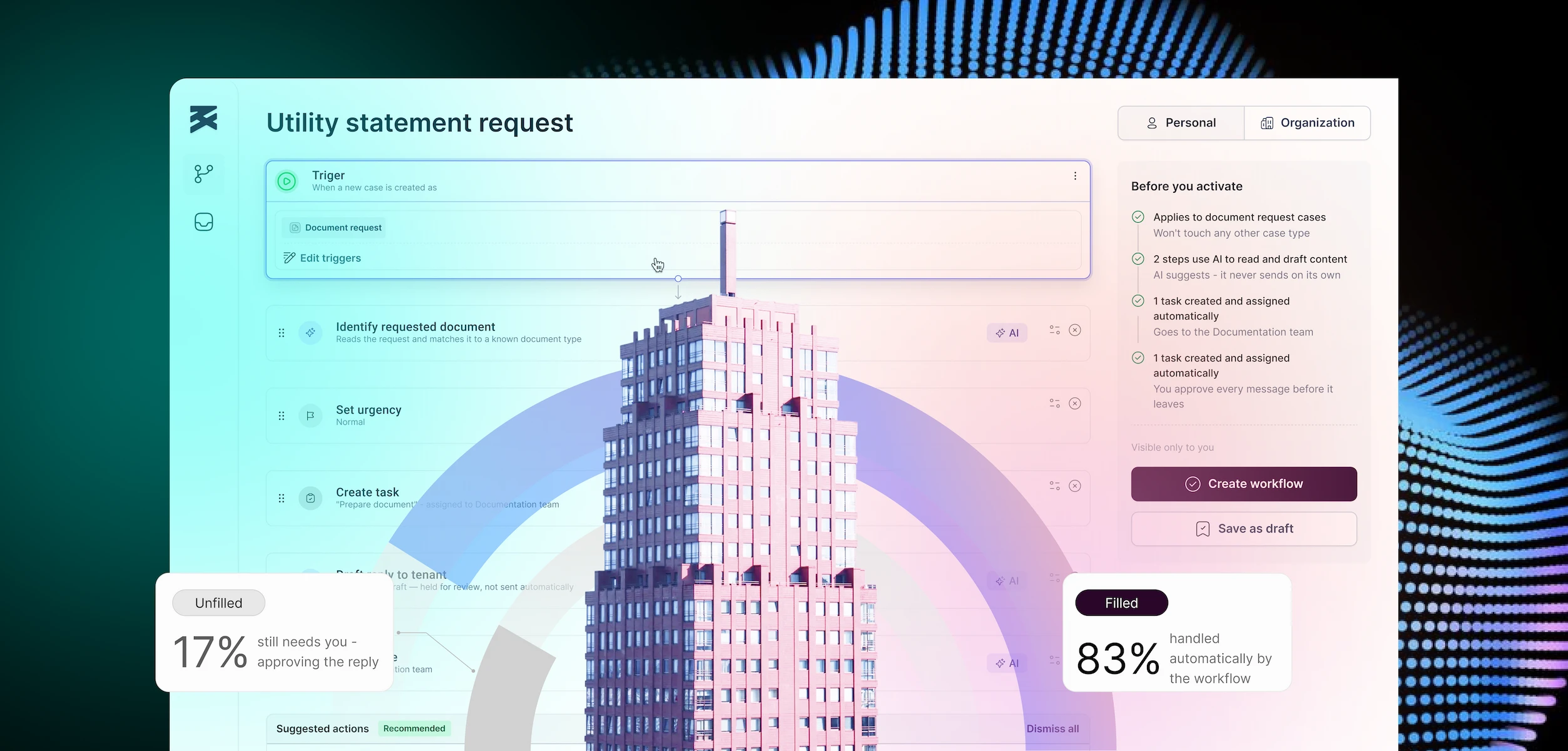Click Goes to the Documentation team text
The width and height of the screenshot is (1568, 751).
(1233, 332)
